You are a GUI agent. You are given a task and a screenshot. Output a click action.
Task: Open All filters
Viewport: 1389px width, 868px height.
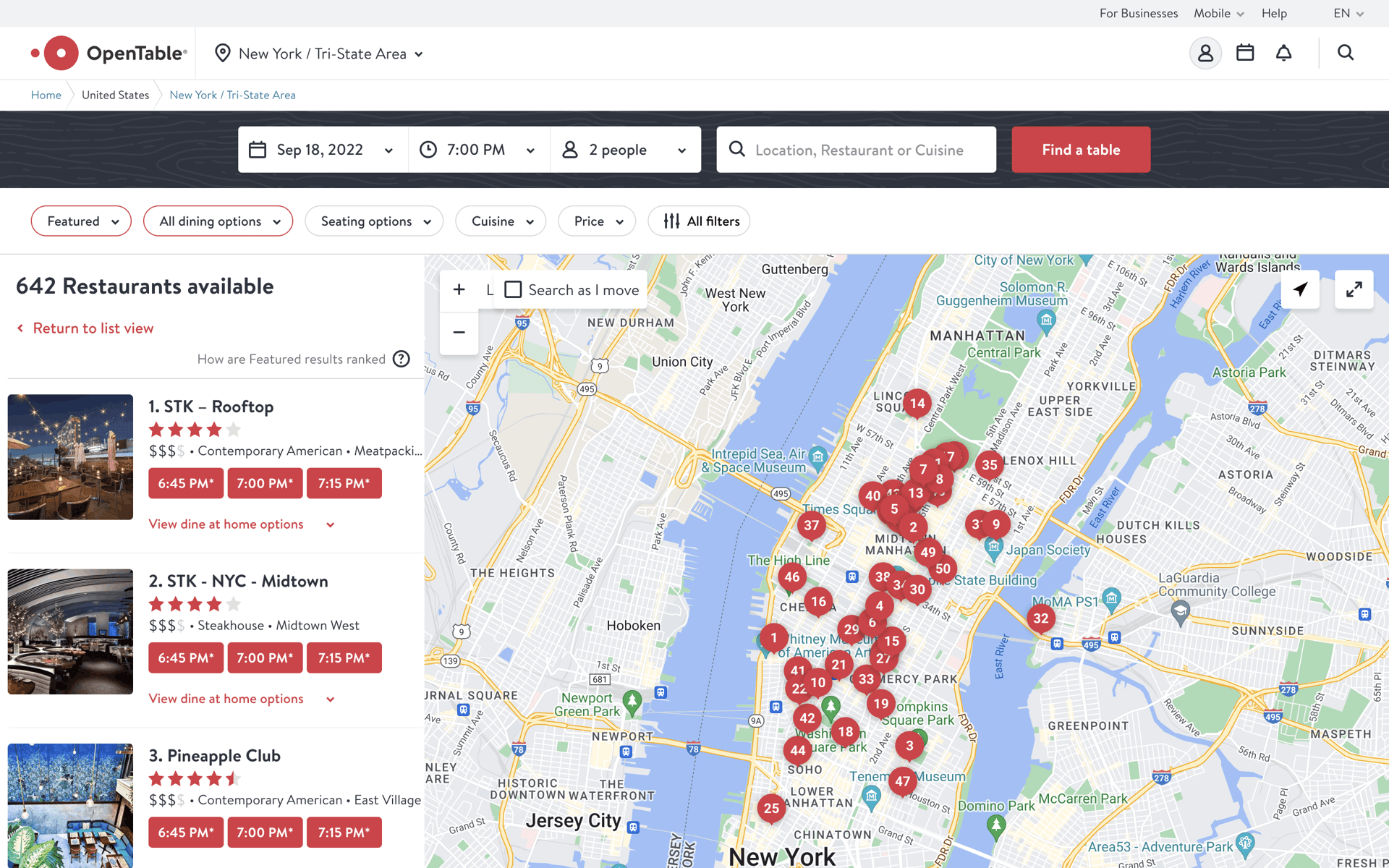point(699,221)
